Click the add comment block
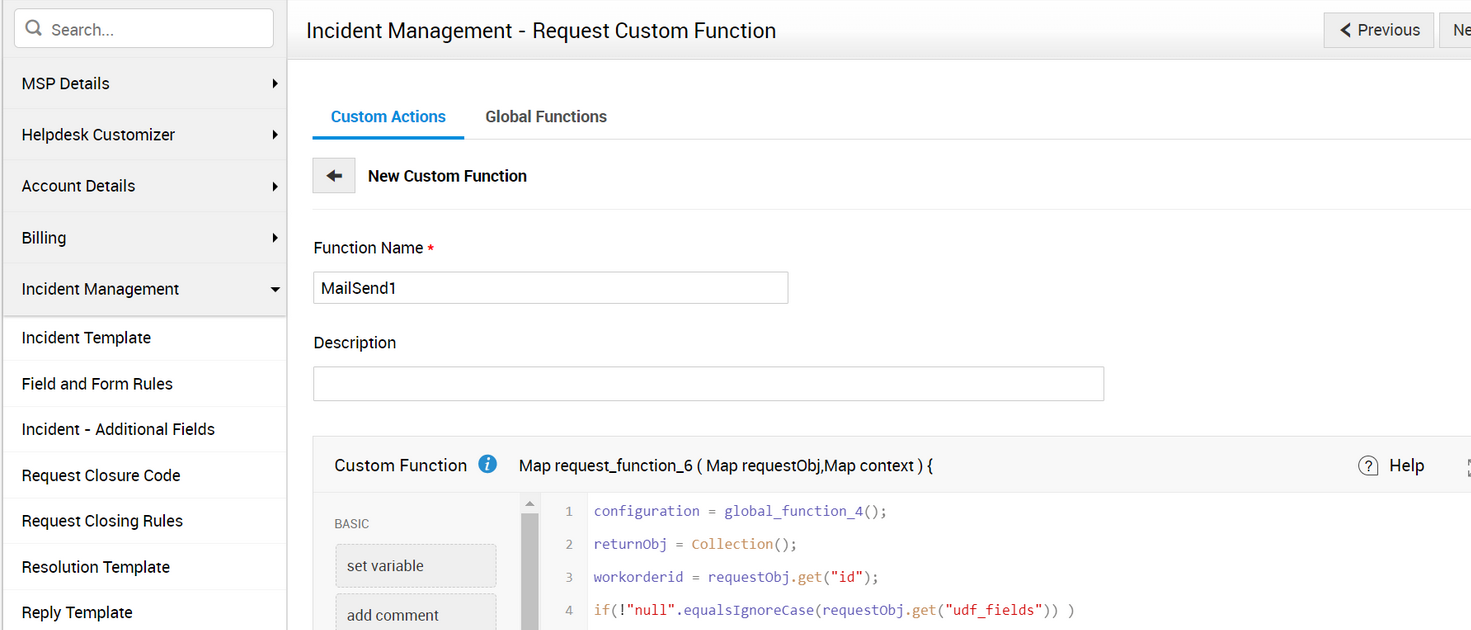Viewport: 1471px width, 630px height. pyautogui.click(x=415, y=614)
